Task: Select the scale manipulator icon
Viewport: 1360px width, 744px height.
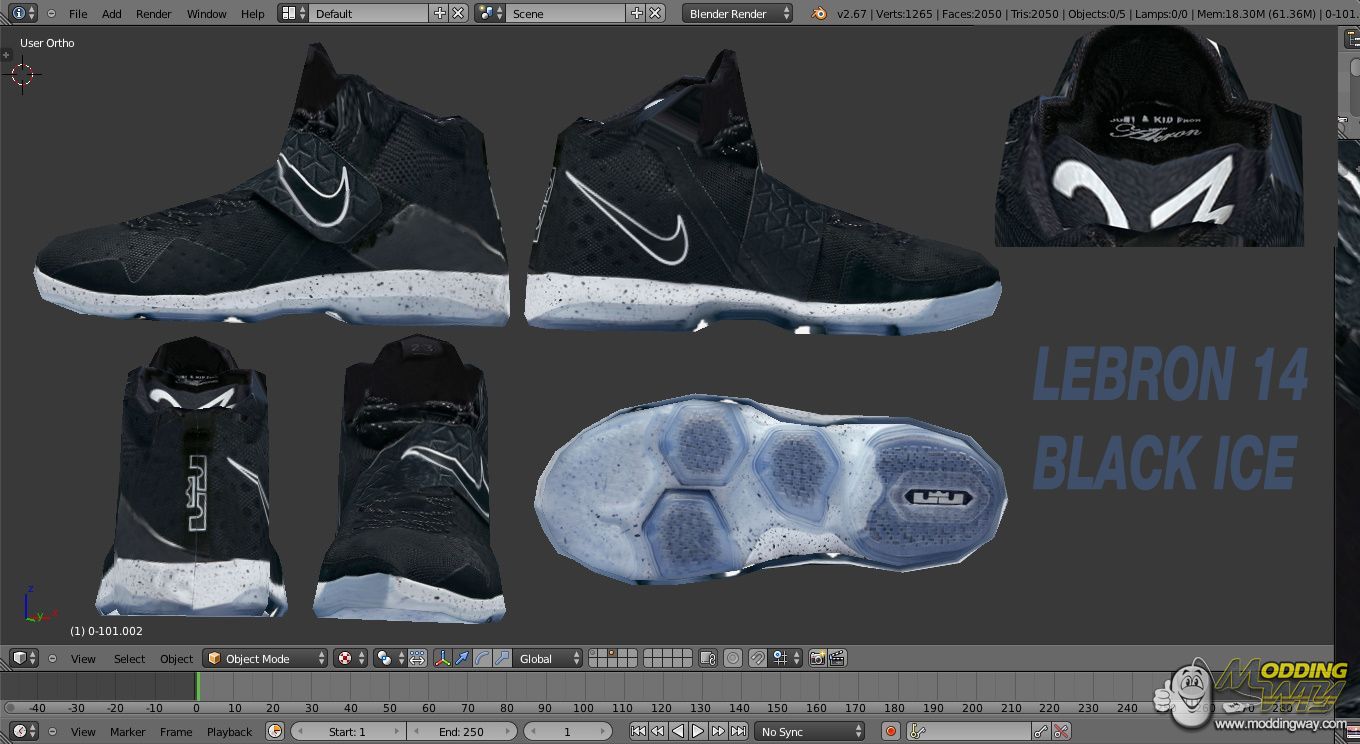Action: click(502, 658)
